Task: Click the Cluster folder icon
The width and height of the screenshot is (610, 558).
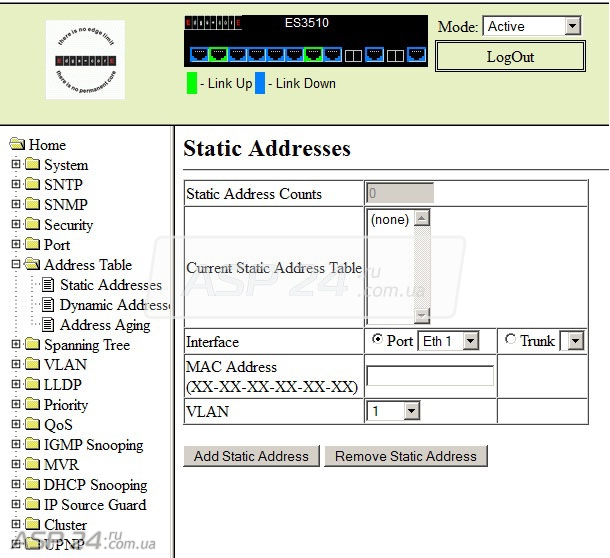Action: pyautogui.click(x=32, y=524)
